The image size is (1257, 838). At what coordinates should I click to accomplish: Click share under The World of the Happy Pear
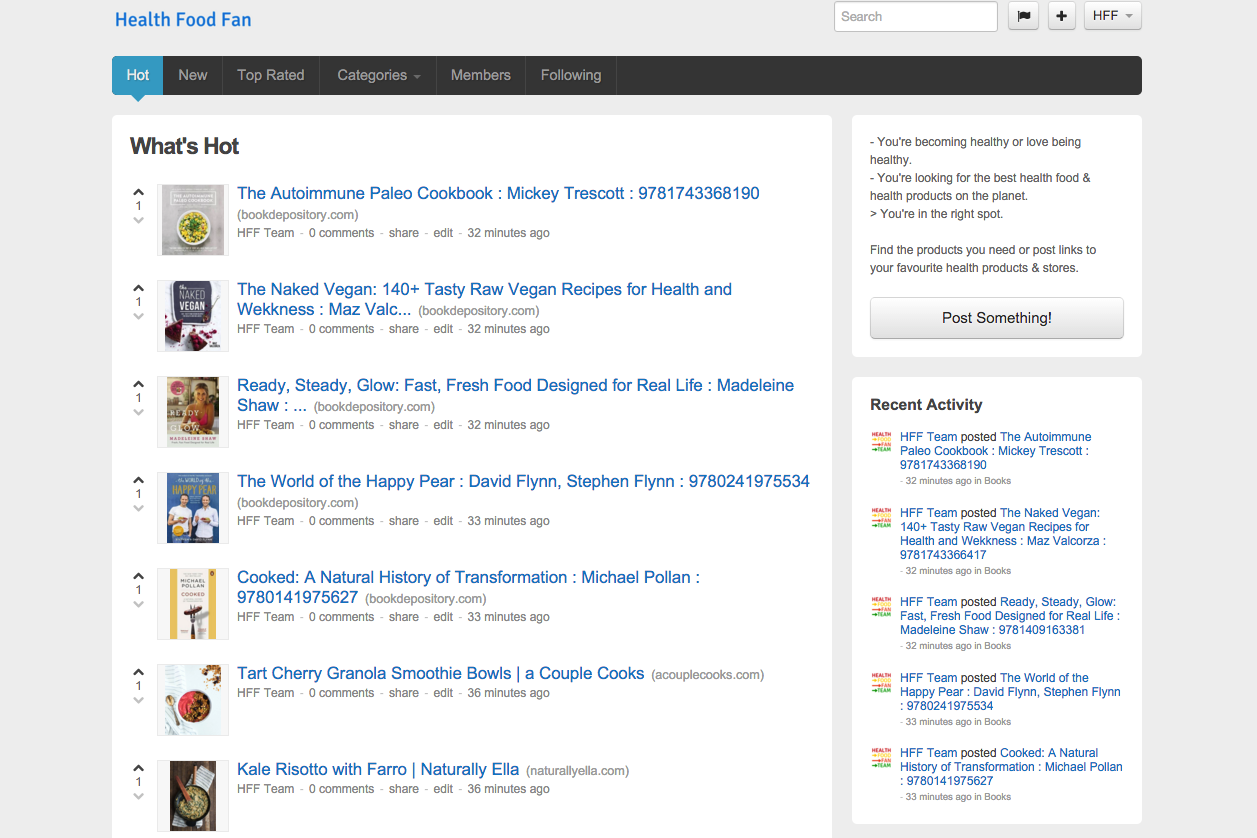404,521
